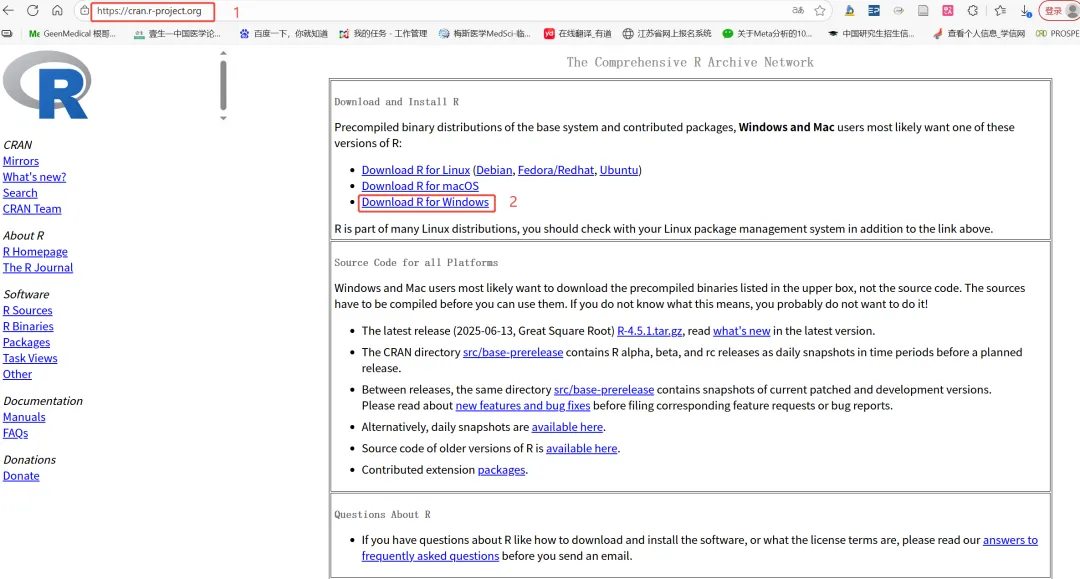Screen dimensions: 1080x579
Task: Open the Task Views link
Action: click(x=30, y=358)
